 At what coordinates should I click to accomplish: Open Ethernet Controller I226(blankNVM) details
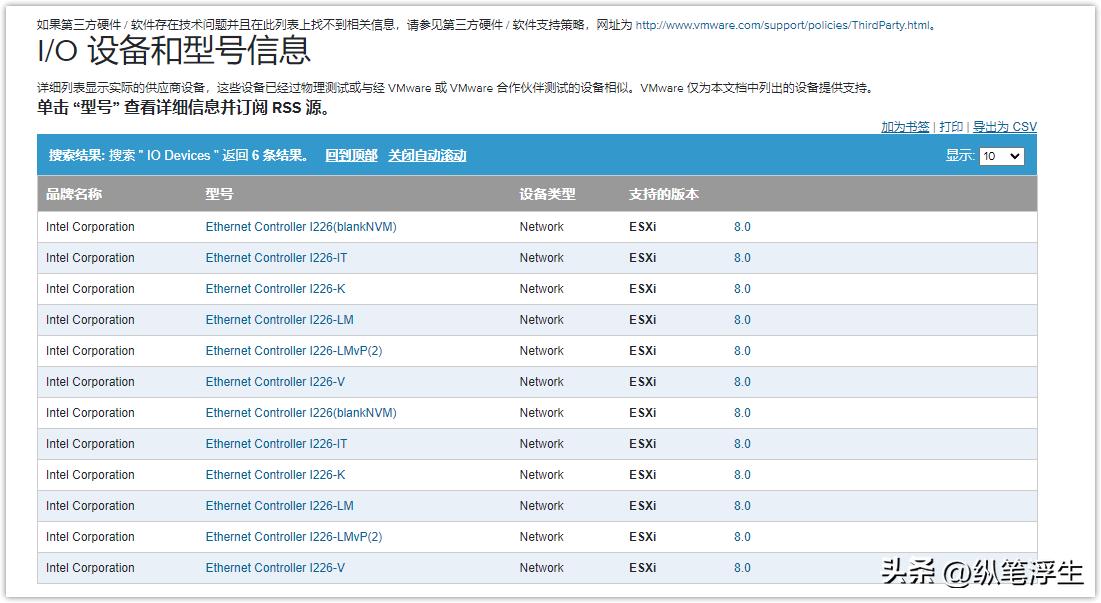point(300,227)
